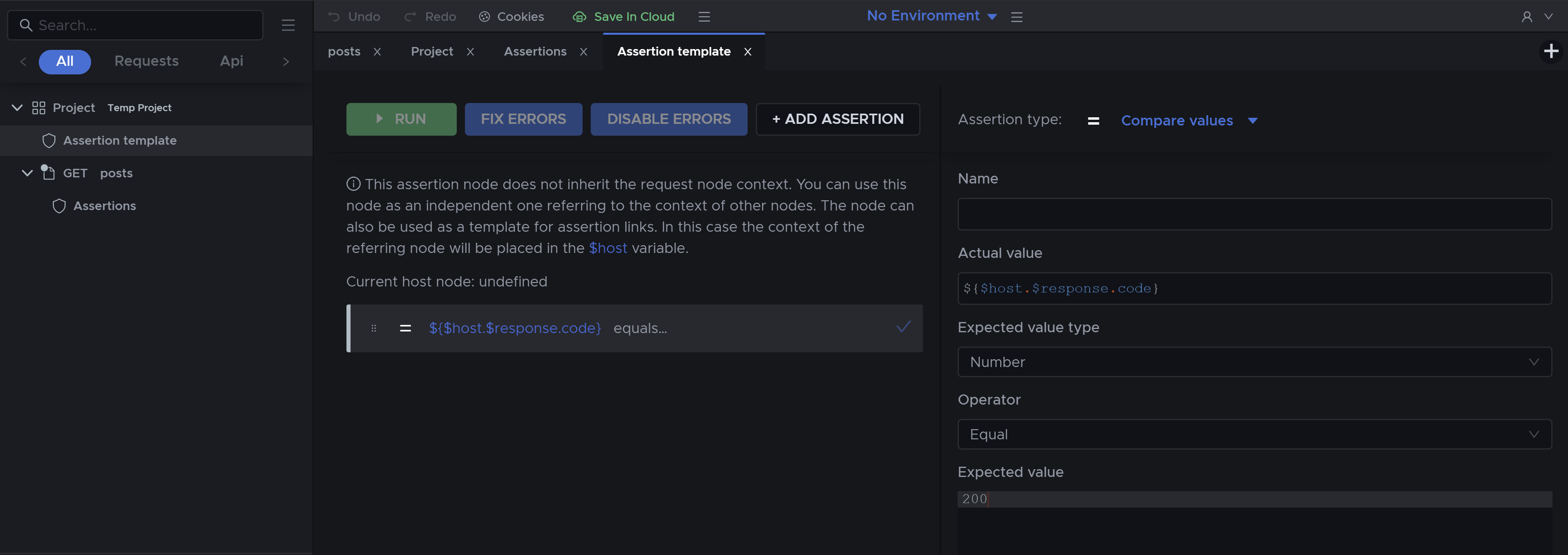Click the Project grid icon in tree
Screen dimensions: 1568x555
(38, 108)
